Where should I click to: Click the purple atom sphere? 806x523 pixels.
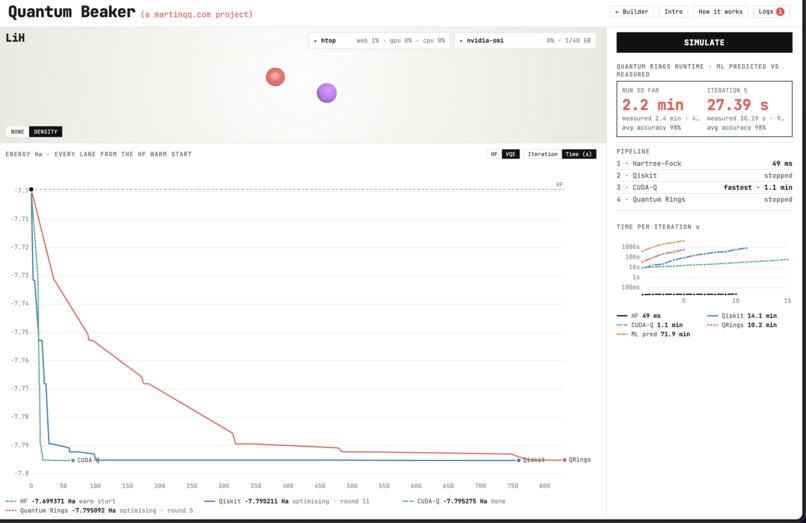pyautogui.click(x=326, y=93)
